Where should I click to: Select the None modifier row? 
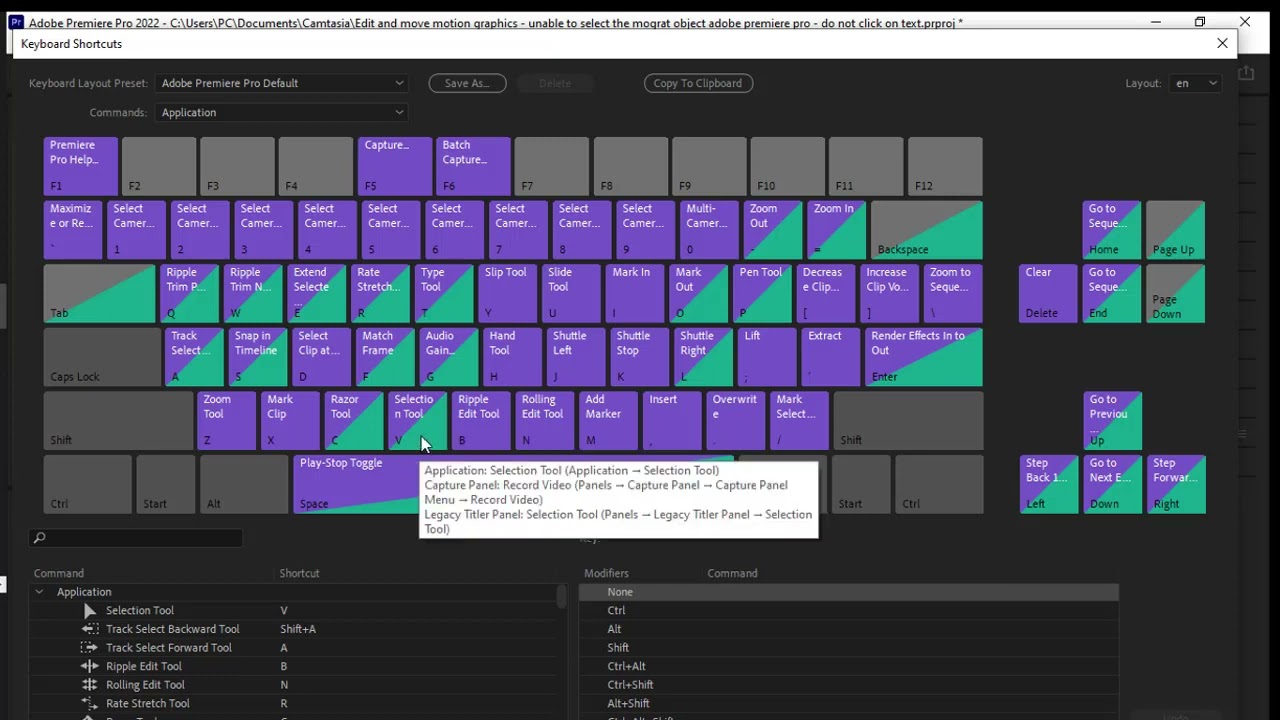point(849,592)
